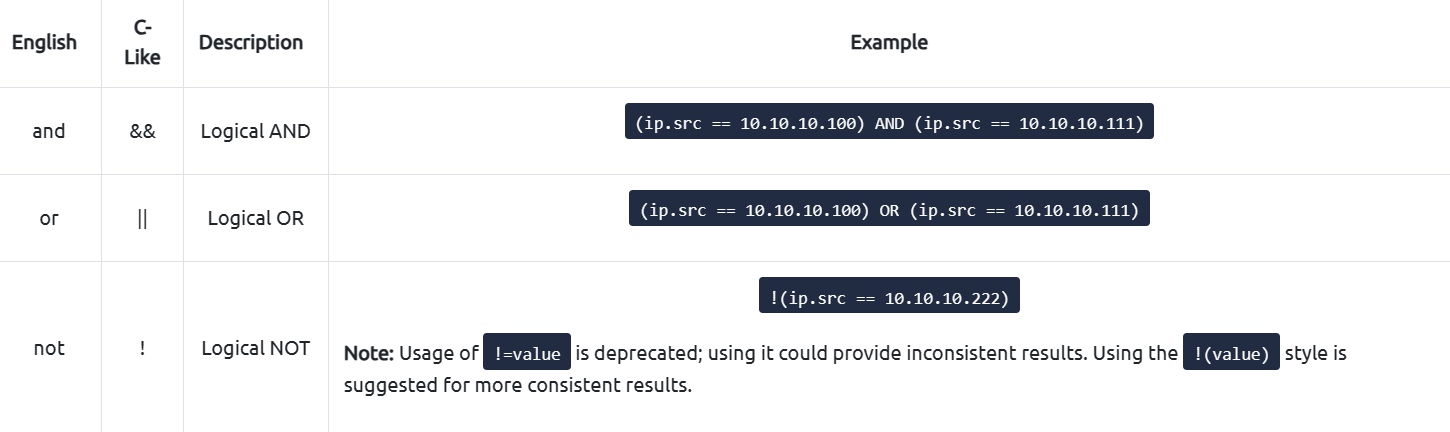The image size is (1450, 432).
Task: Select the '!' C-Like operator cell
Action: click(142, 348)
